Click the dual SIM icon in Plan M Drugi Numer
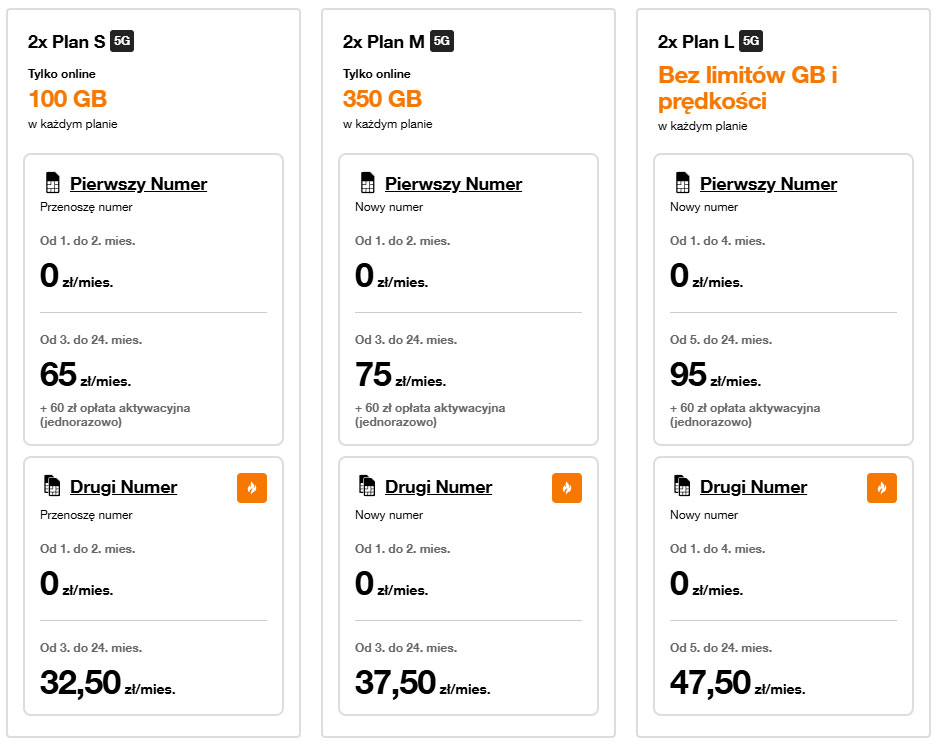Image resolution: width=937 pixels, height=746 pixels. (367, 487)
